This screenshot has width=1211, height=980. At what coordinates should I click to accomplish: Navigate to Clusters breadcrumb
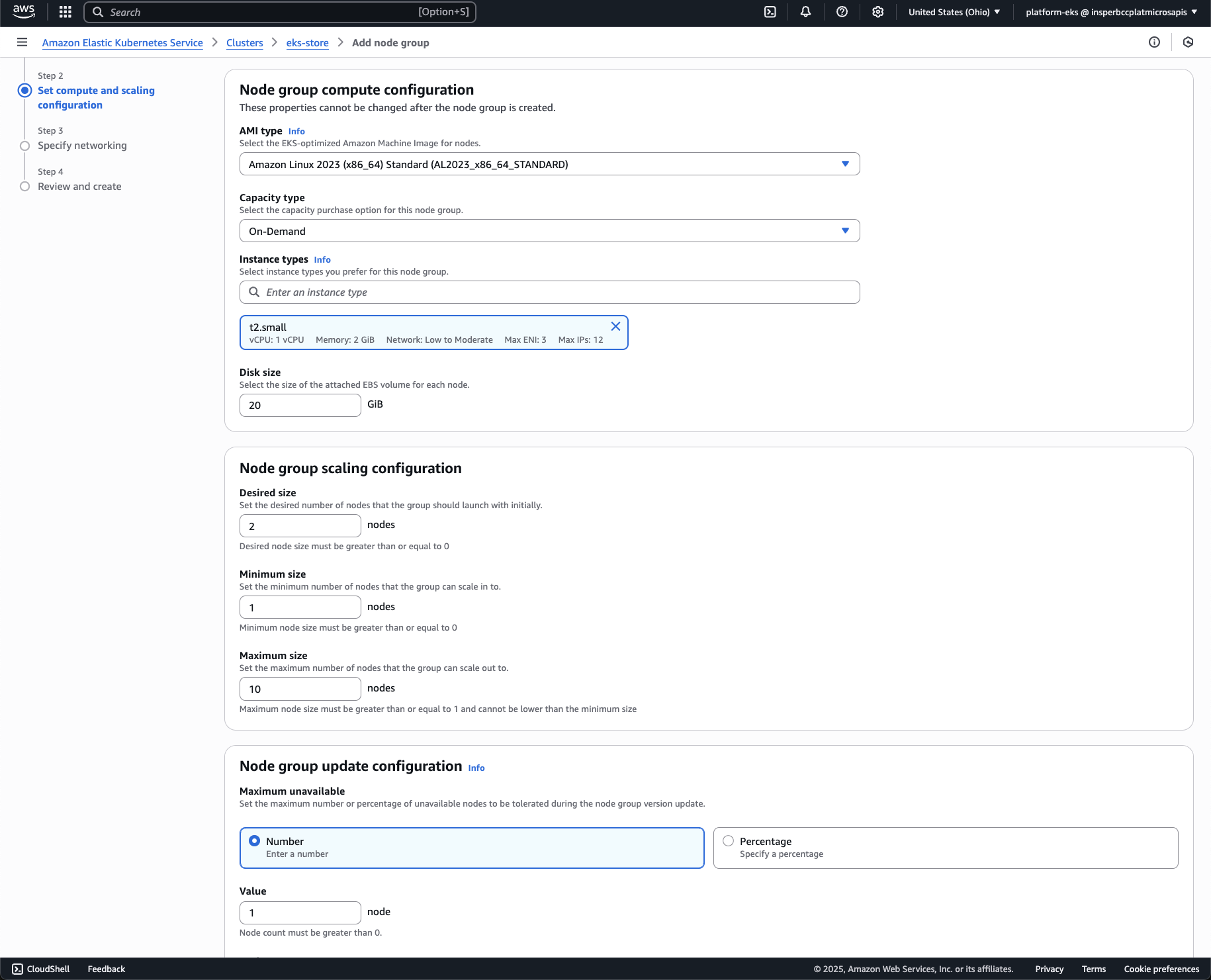(x=244, y=43)
